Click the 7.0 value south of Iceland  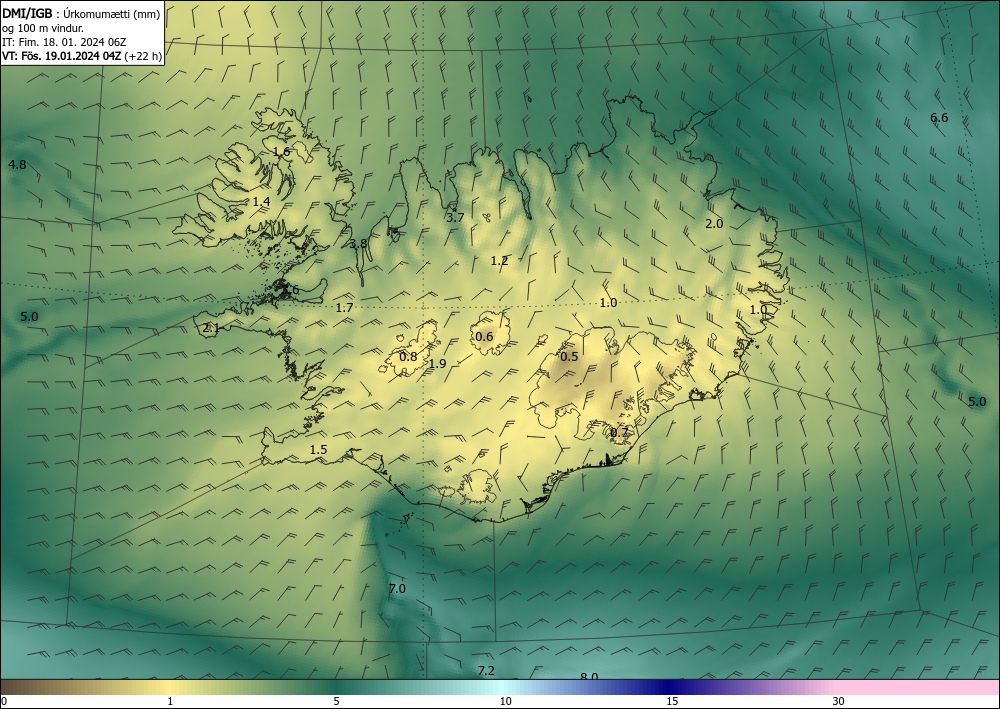(397, 588)
